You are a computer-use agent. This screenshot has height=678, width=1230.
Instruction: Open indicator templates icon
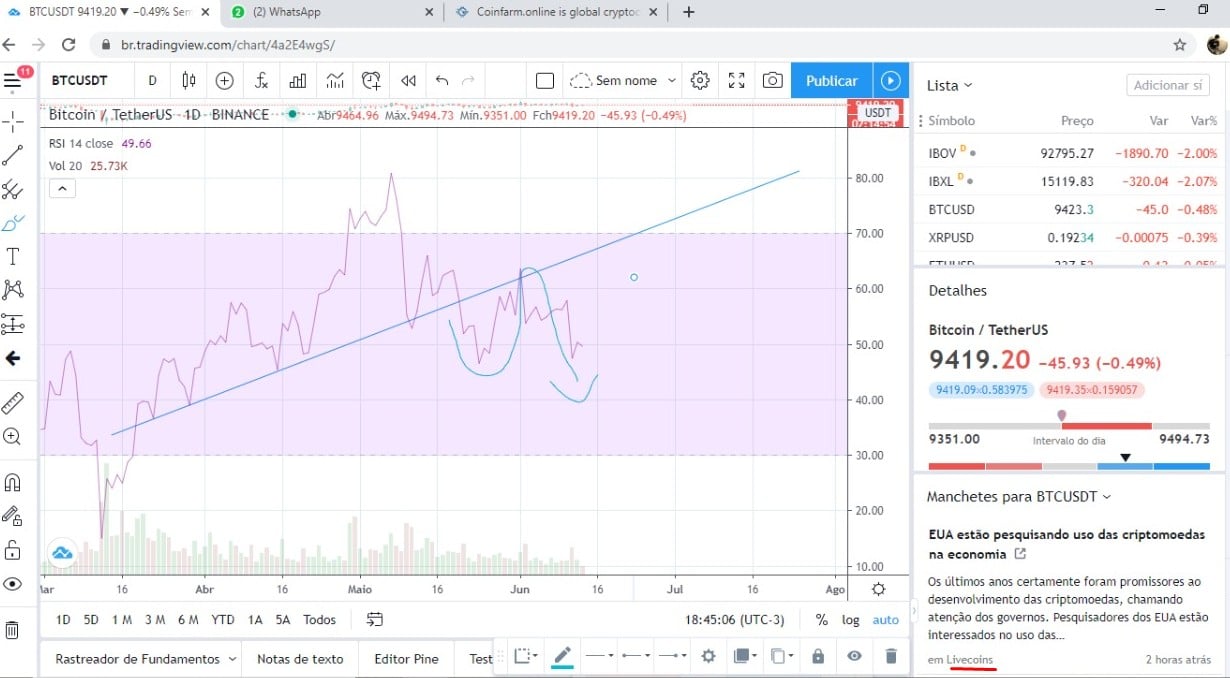tap(335, 81)
